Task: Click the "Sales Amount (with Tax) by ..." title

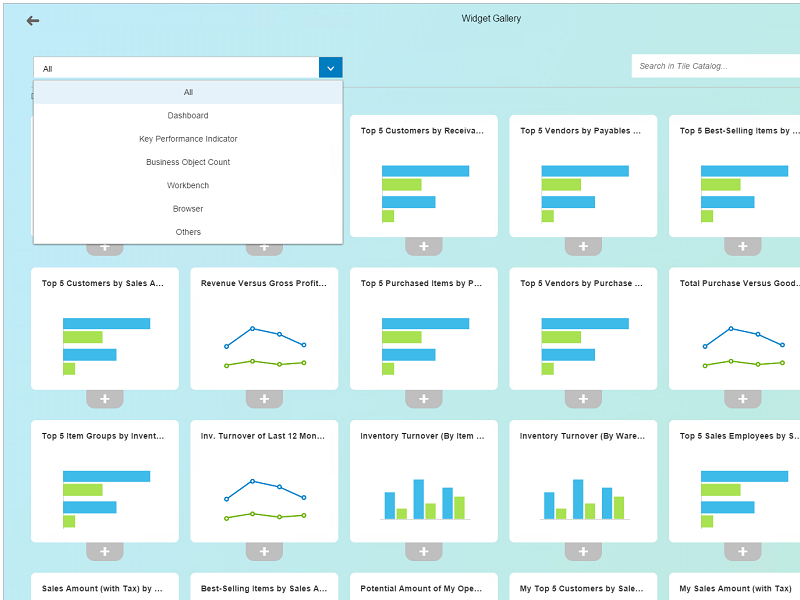Action: pyautogui.click(x=102, y=588)
